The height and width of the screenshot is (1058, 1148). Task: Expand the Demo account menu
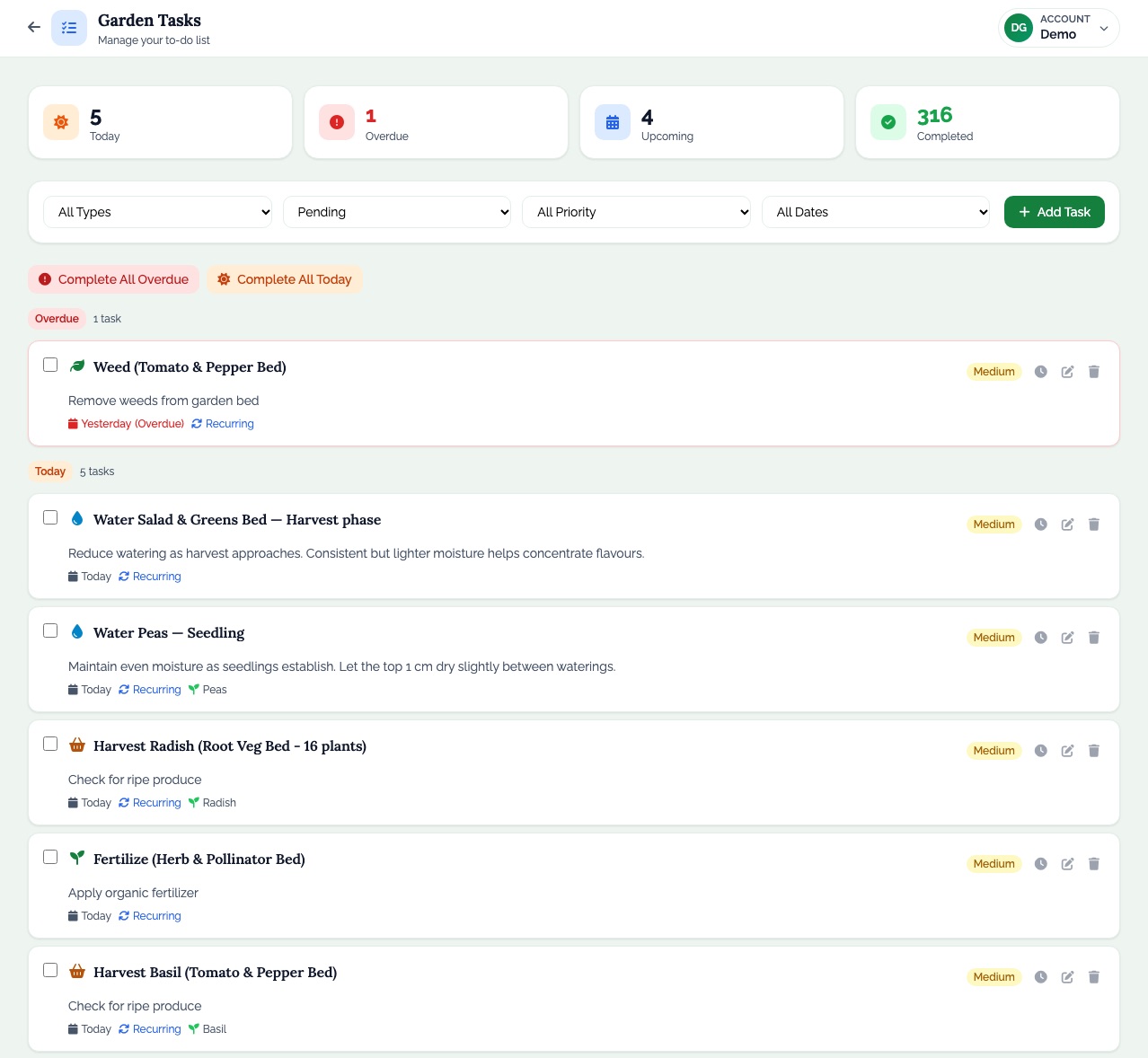tap(1059, 28)
